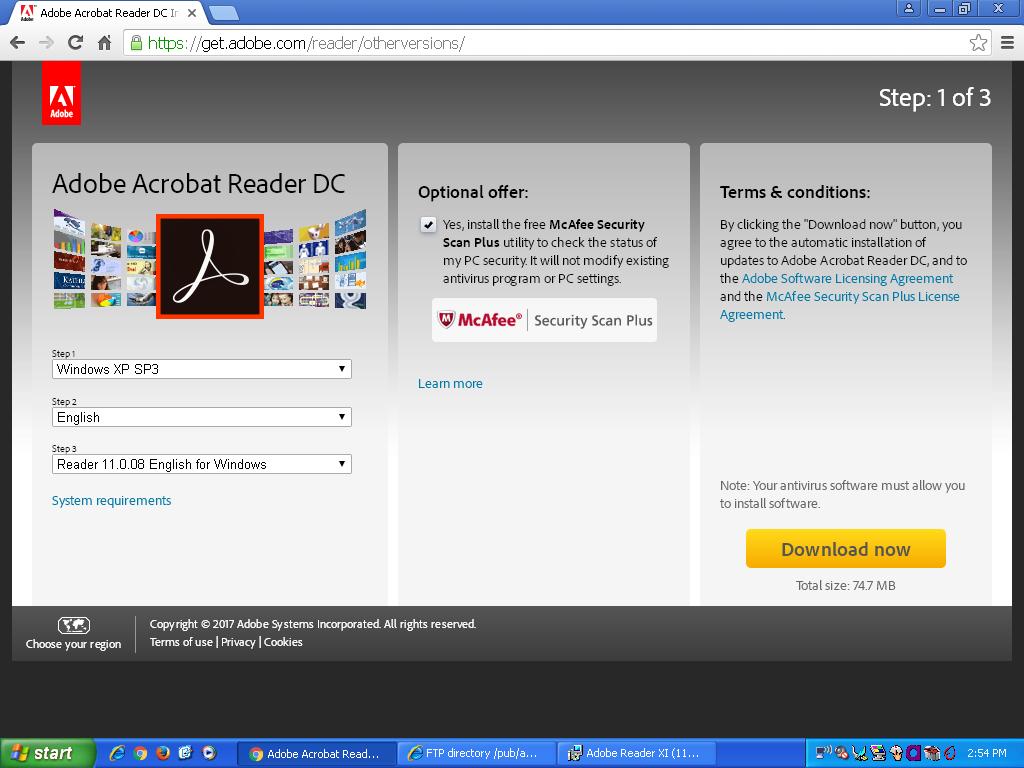1024x768 pixels.
Task: Switch to FTP directory taskbar window
Action: pos(476,753)
